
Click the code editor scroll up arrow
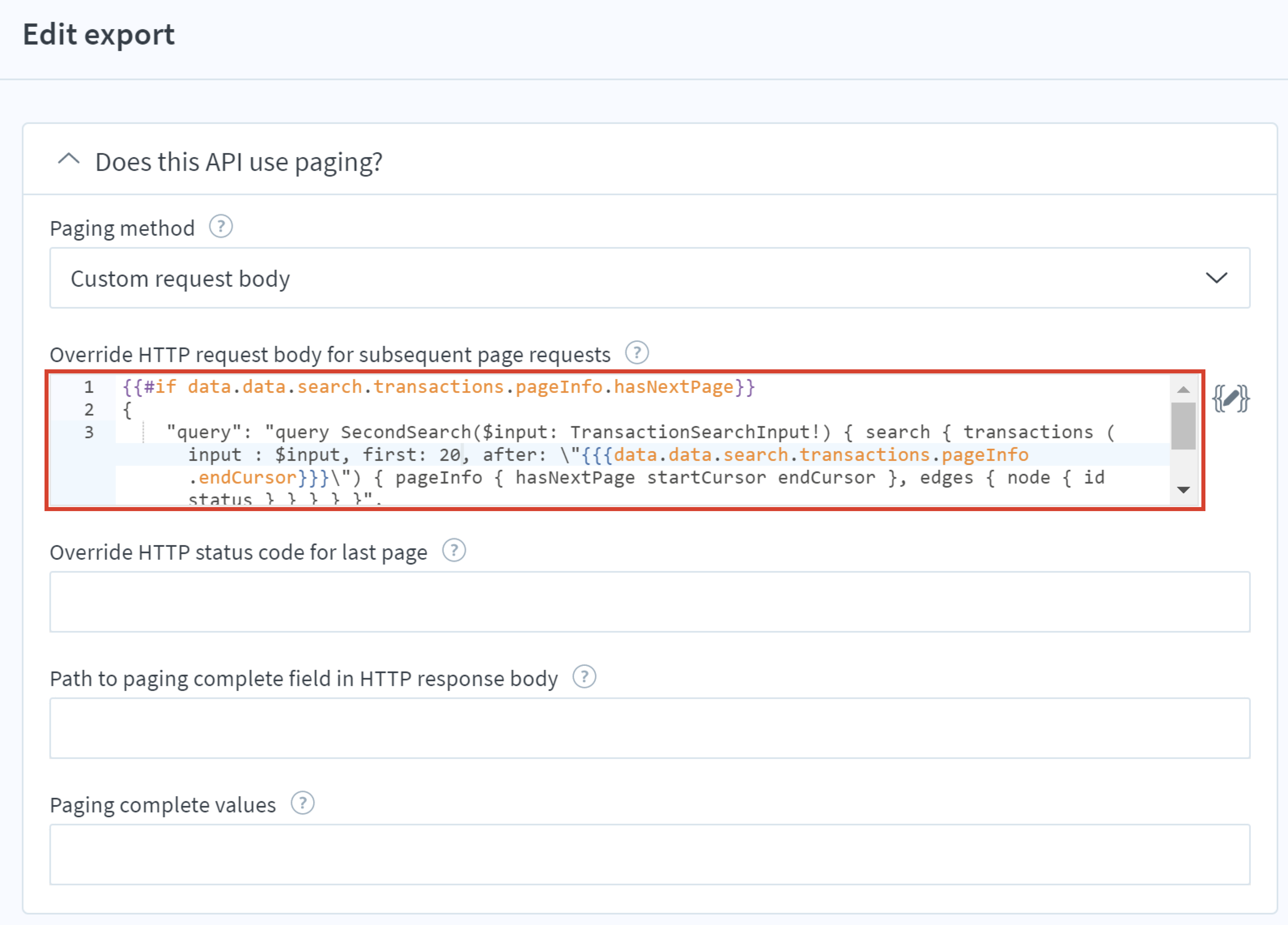(1184, 390)
